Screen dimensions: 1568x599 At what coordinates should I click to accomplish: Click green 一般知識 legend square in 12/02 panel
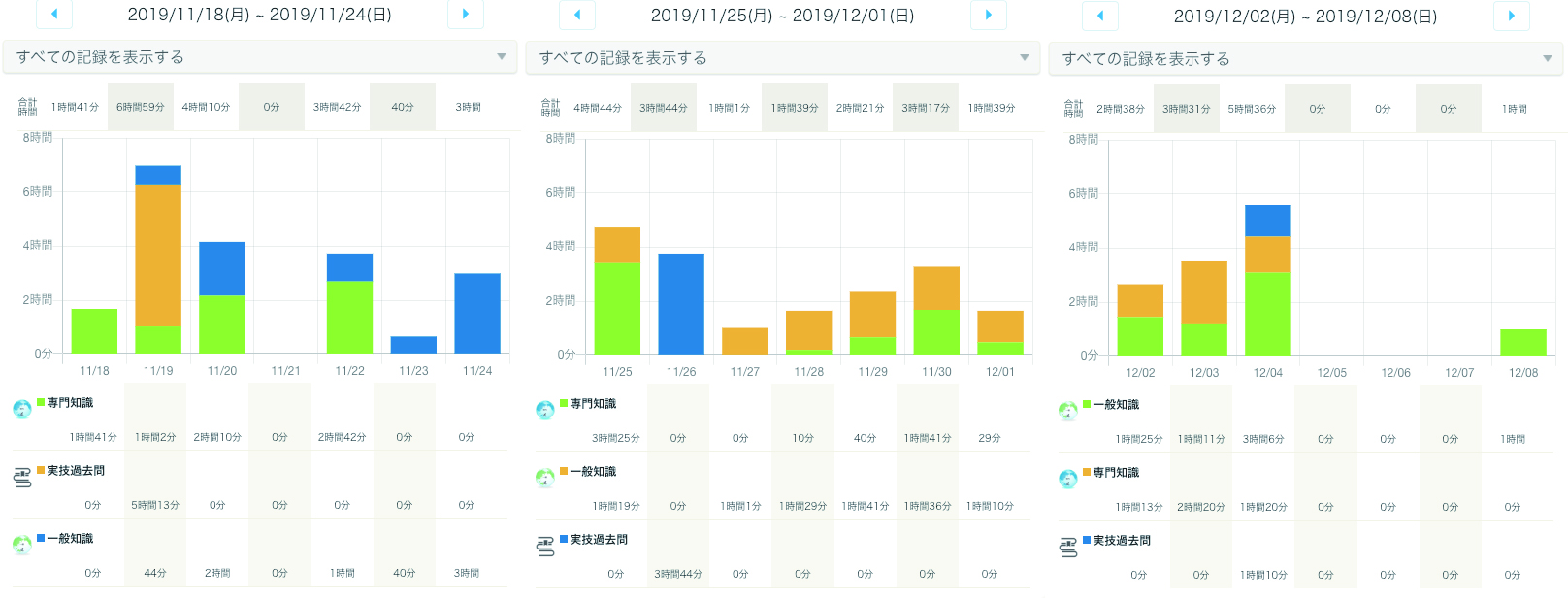click(x=1087, y=404)
